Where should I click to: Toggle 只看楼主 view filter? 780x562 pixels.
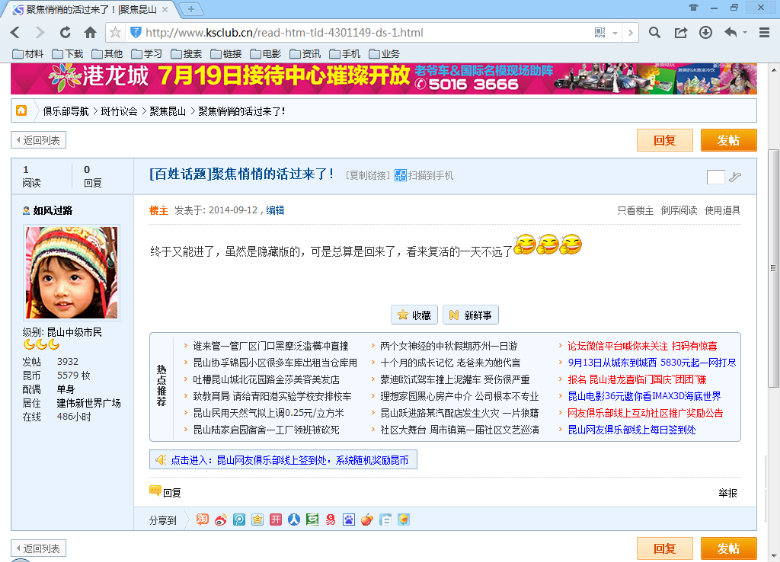(x=635, y=210)
